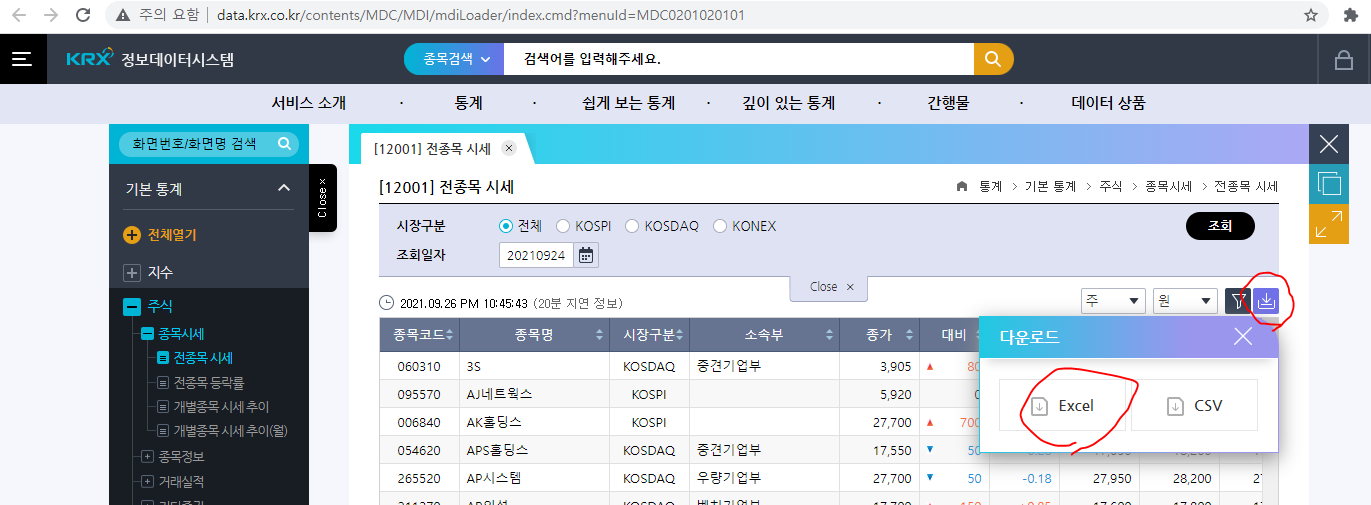This screenshot has width=1371, height=505.
Task: Collapse the 주식 tree node
Action: pos(132,307)
